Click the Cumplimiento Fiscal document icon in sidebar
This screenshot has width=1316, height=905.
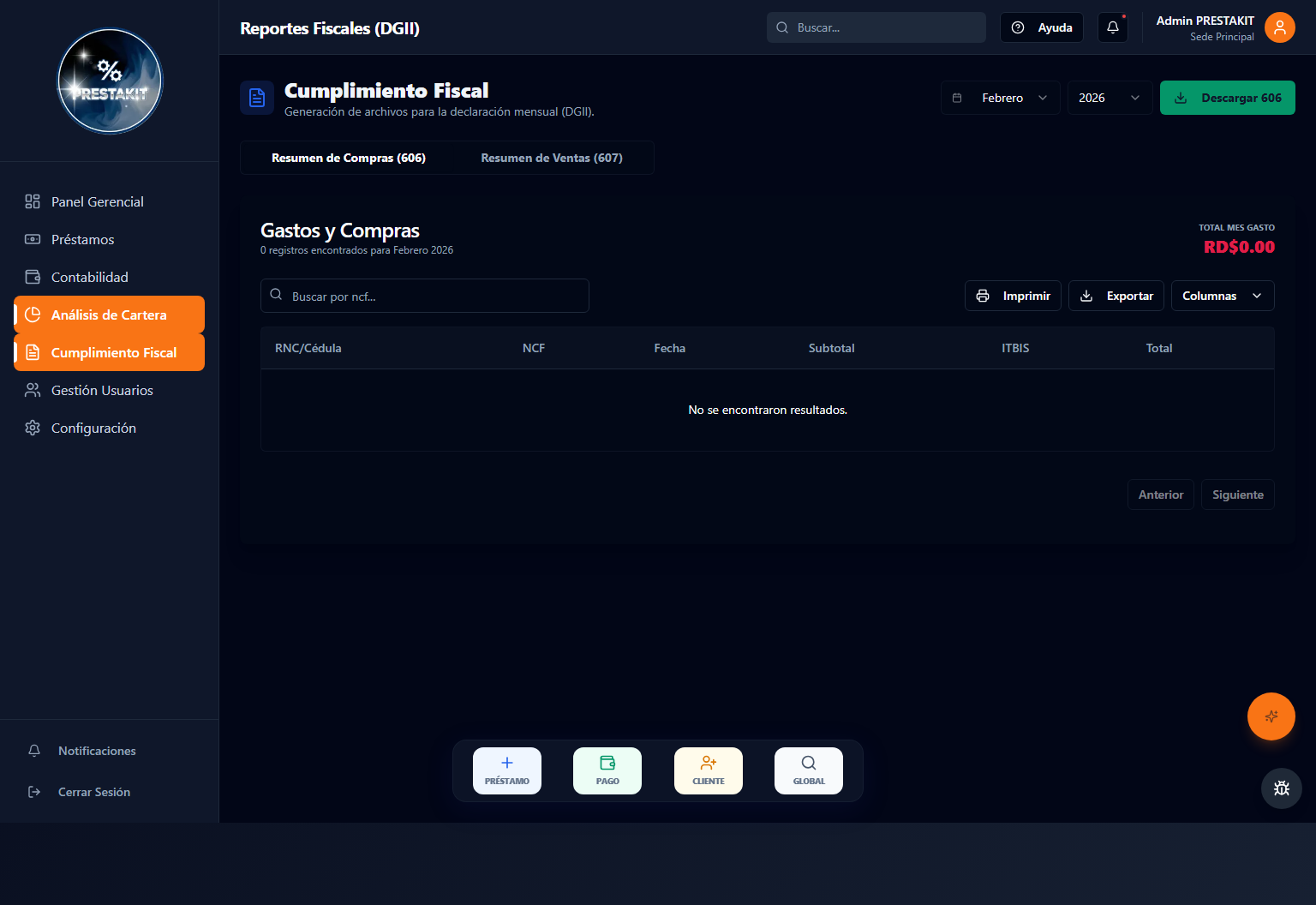tap(33, 352)
